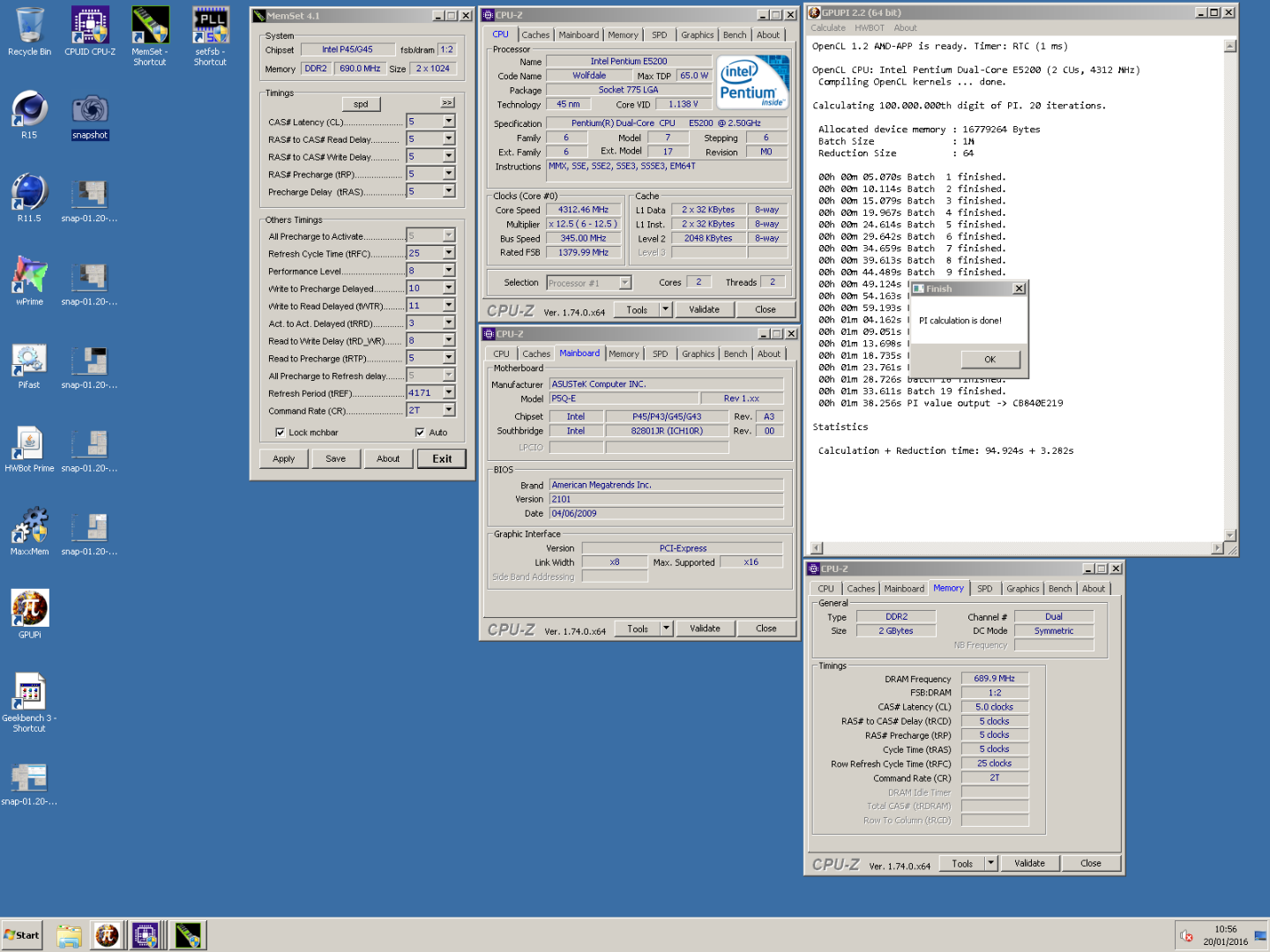Screen dimensions: 1270x952
Task: Select the snapshot camera desktop icon
Action: point(90,118)
